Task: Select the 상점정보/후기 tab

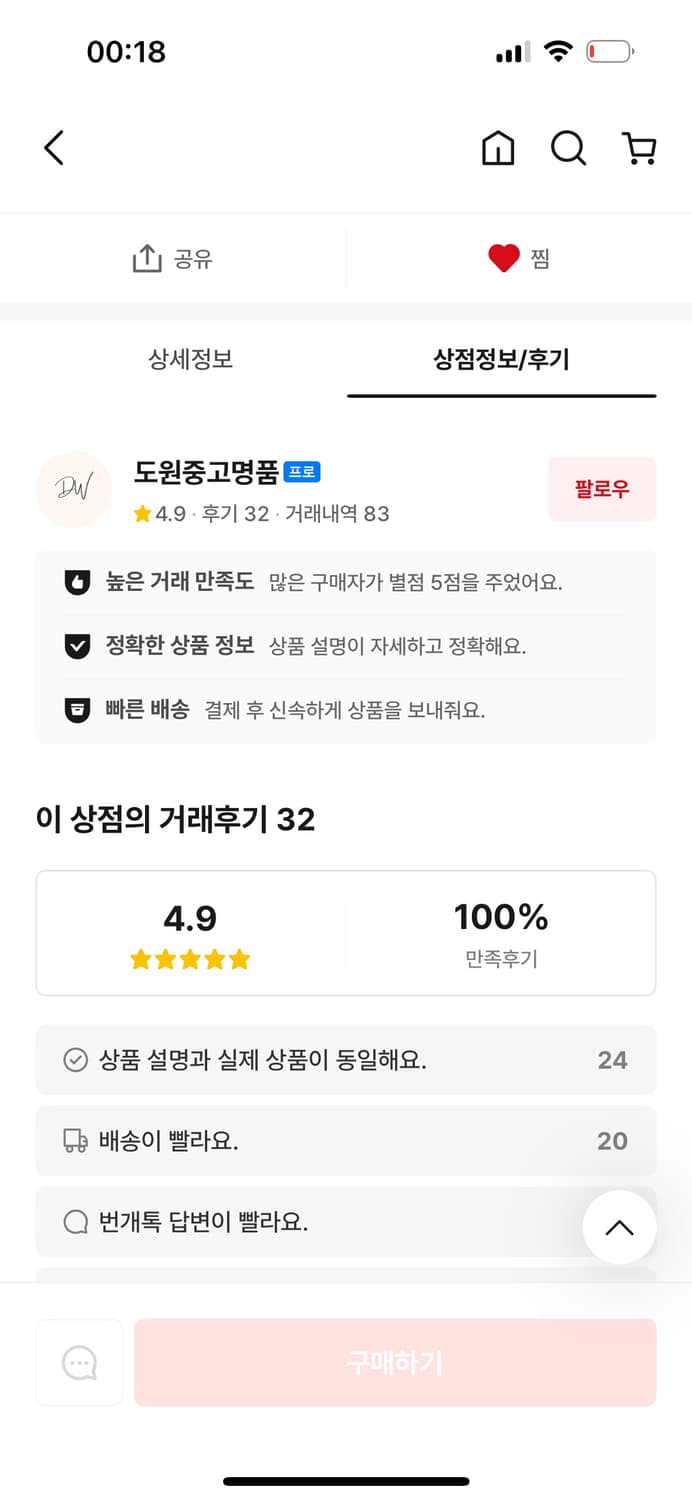Action: click(502, 360)
